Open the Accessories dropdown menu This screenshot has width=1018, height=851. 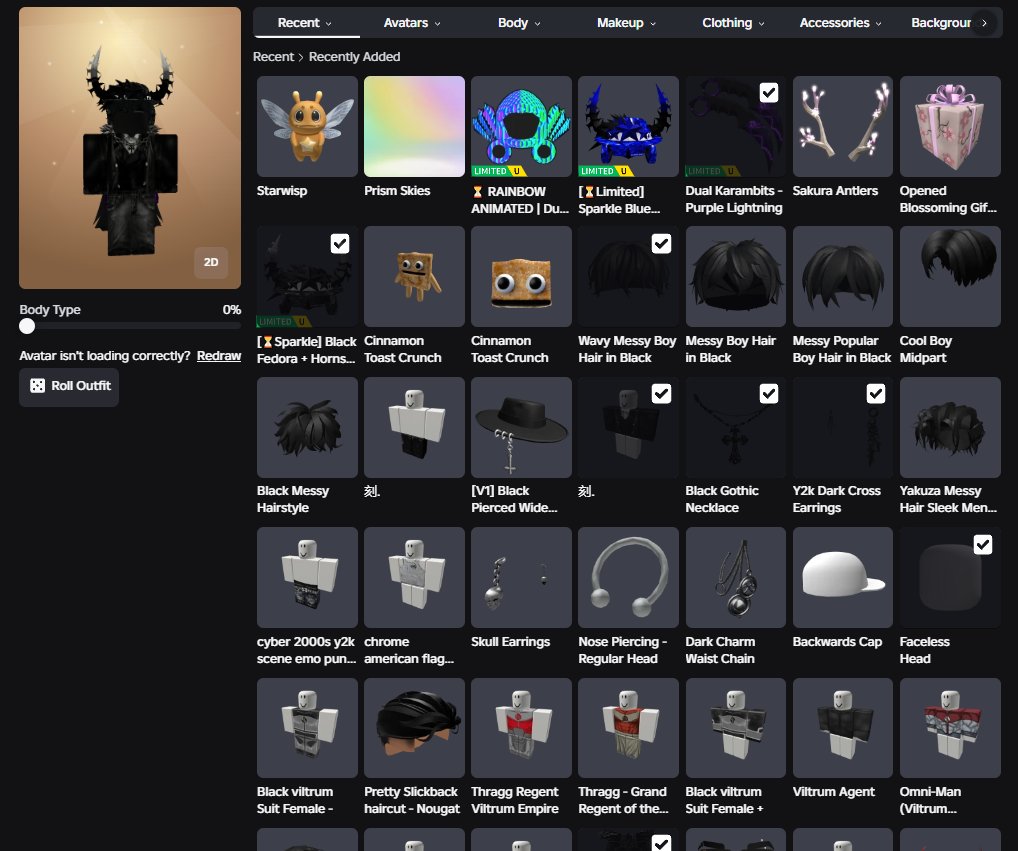(840, 23)
